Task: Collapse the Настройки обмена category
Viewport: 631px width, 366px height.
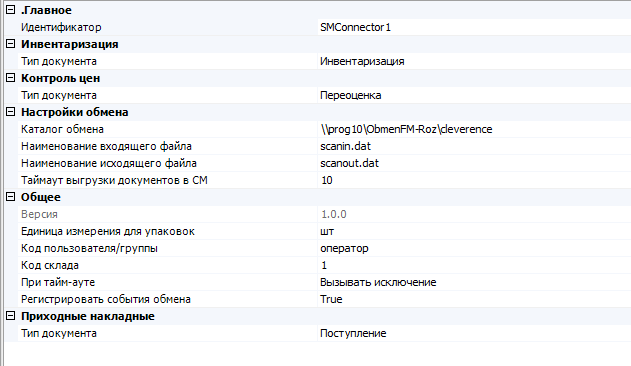Action: [x=10, y=112]
